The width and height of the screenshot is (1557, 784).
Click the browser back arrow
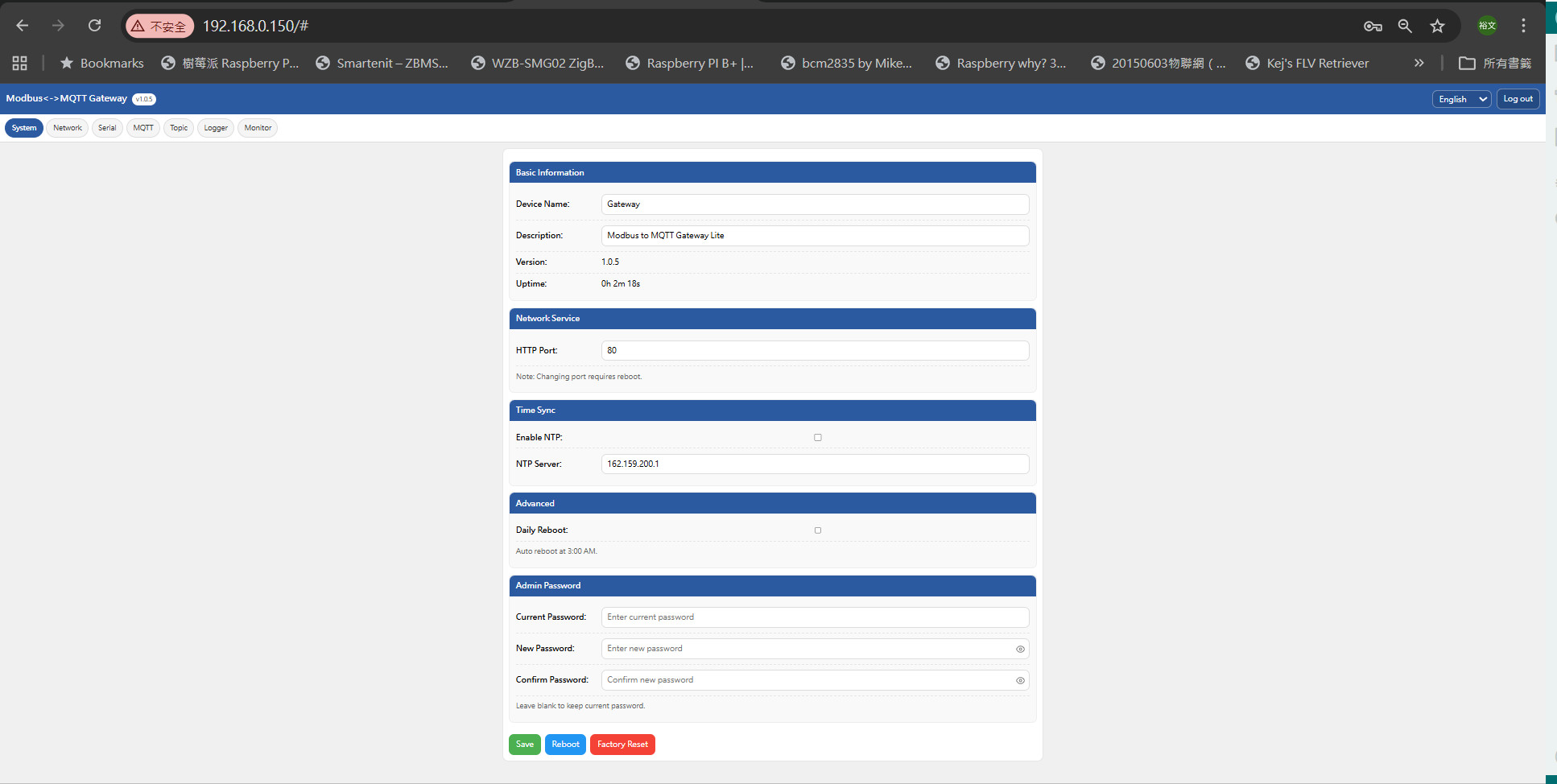tap(23, 26)
